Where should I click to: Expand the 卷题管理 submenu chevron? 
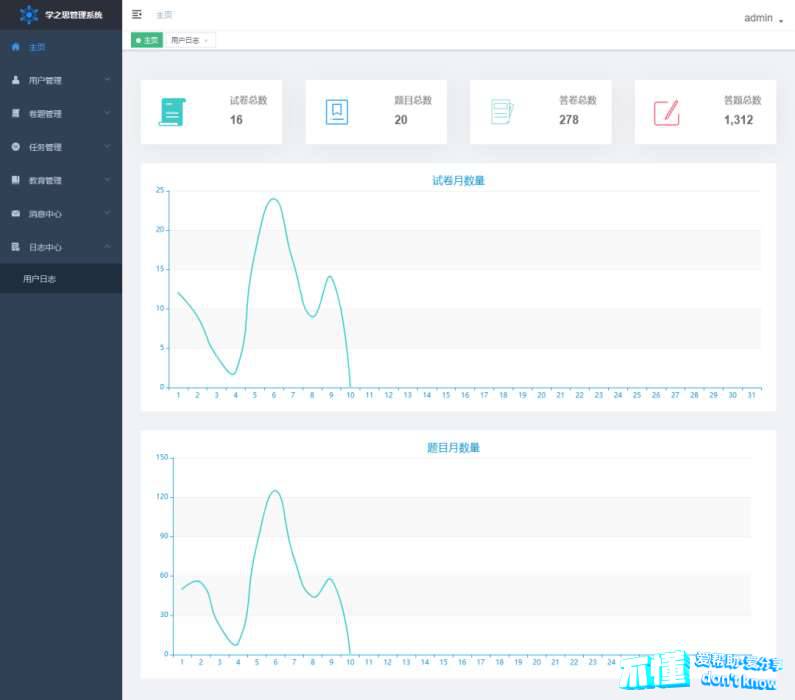coord(107,113)
